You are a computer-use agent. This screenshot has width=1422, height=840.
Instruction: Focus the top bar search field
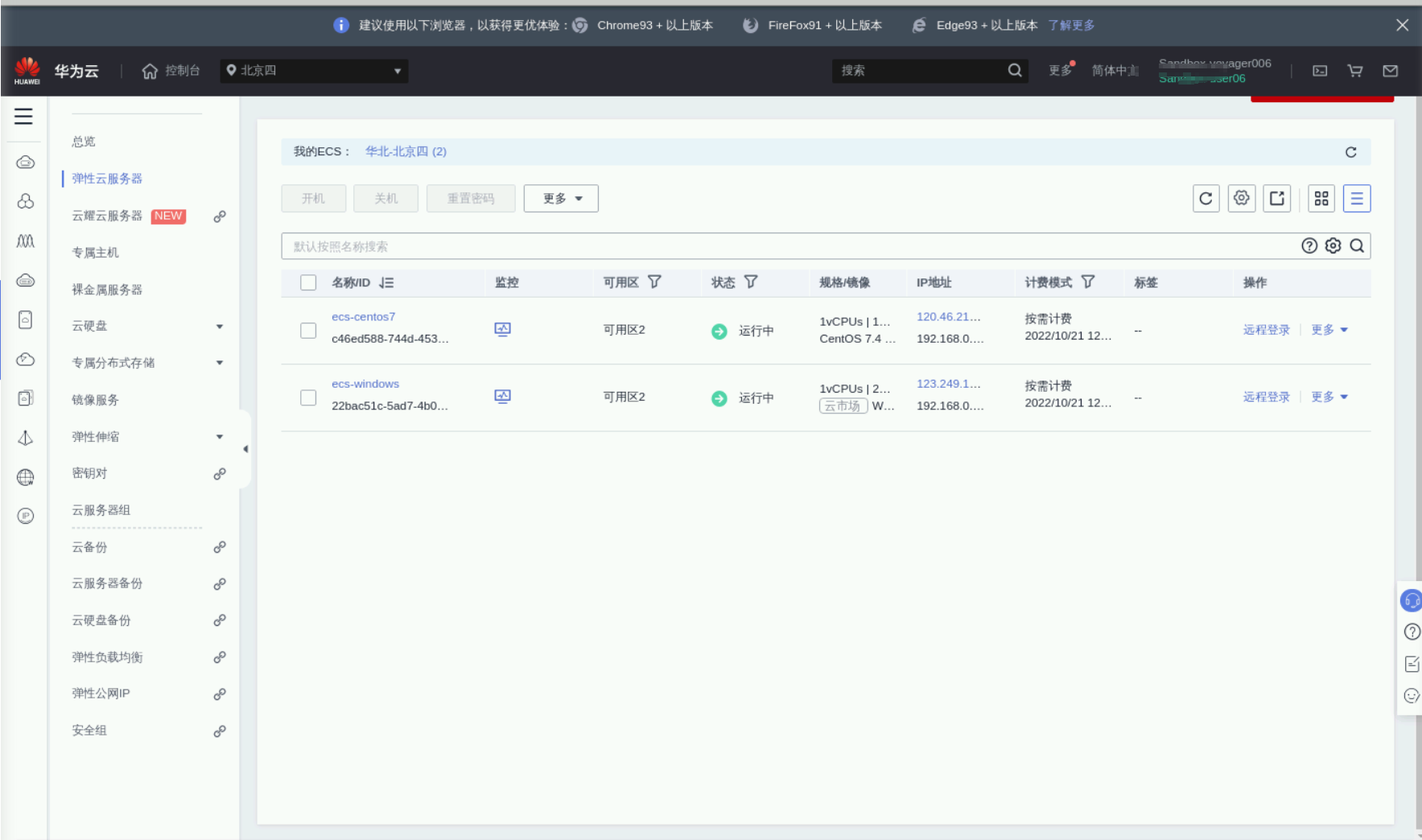920,71
